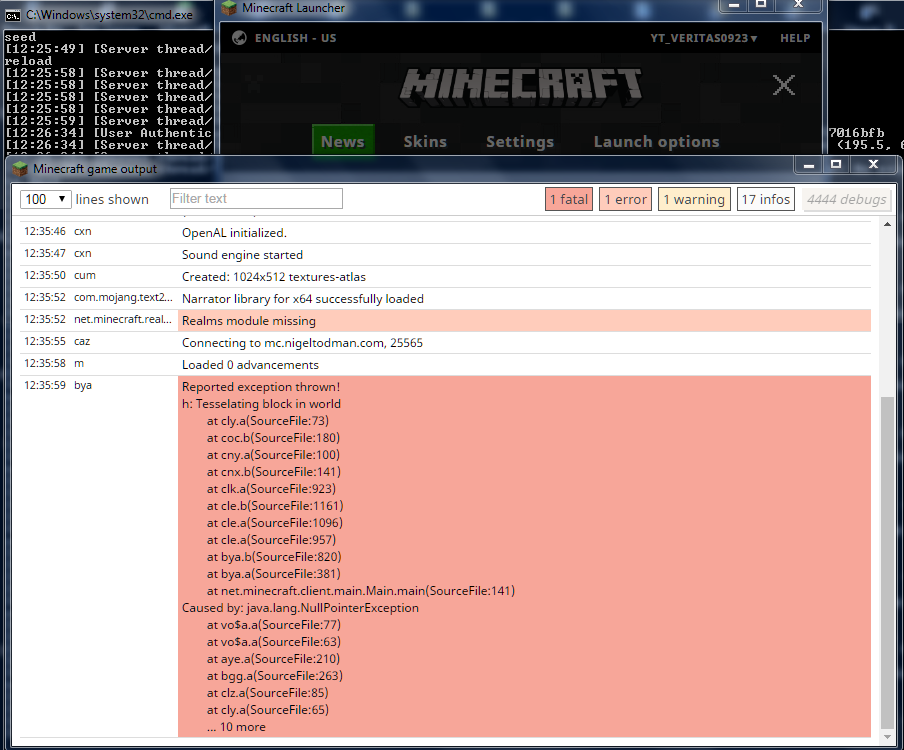Click the globe language icon in launcher
Screen dimensions: 904x750
click(x=239, y=38)
